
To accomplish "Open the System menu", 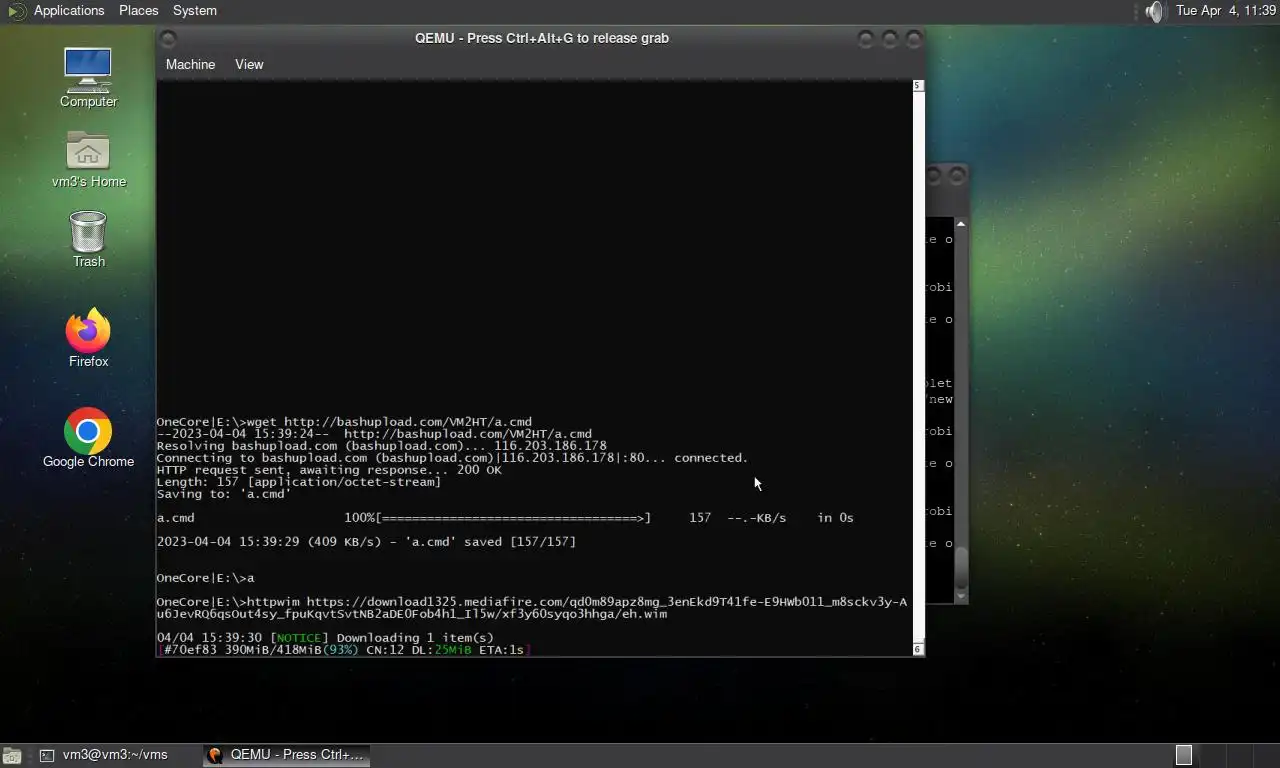I will 194,10.
